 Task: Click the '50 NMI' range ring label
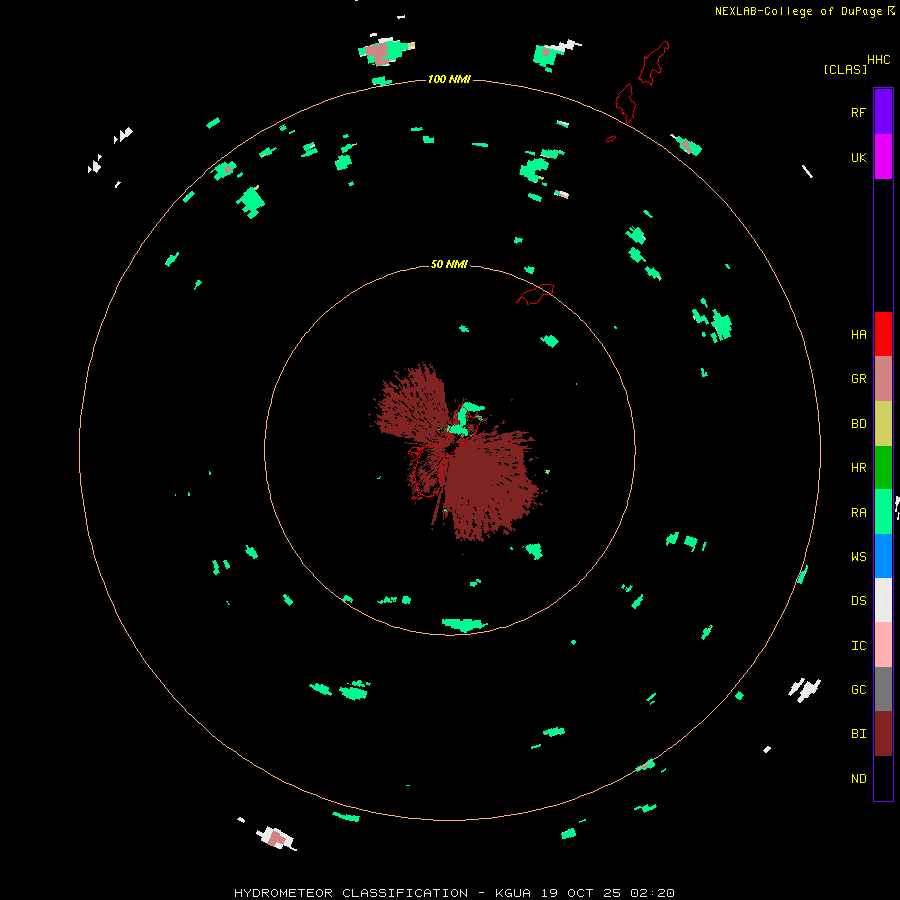[449, 264]
